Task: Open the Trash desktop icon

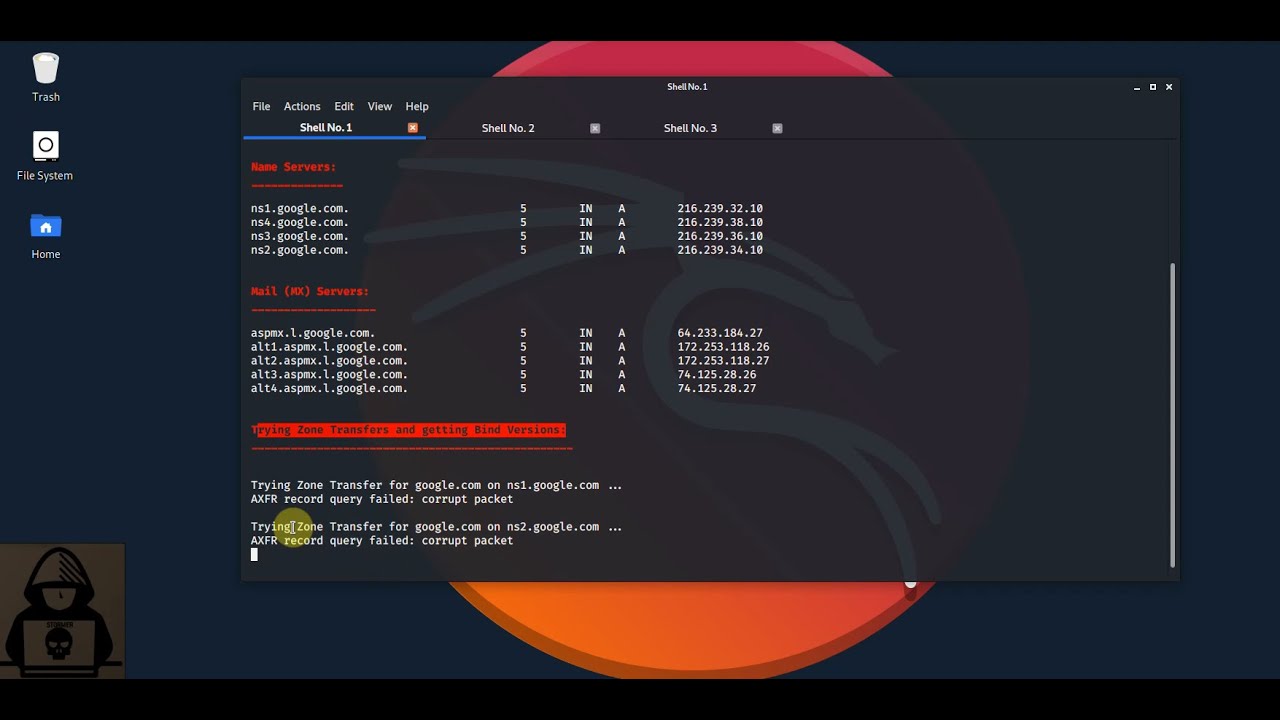Action: point(46,77)
